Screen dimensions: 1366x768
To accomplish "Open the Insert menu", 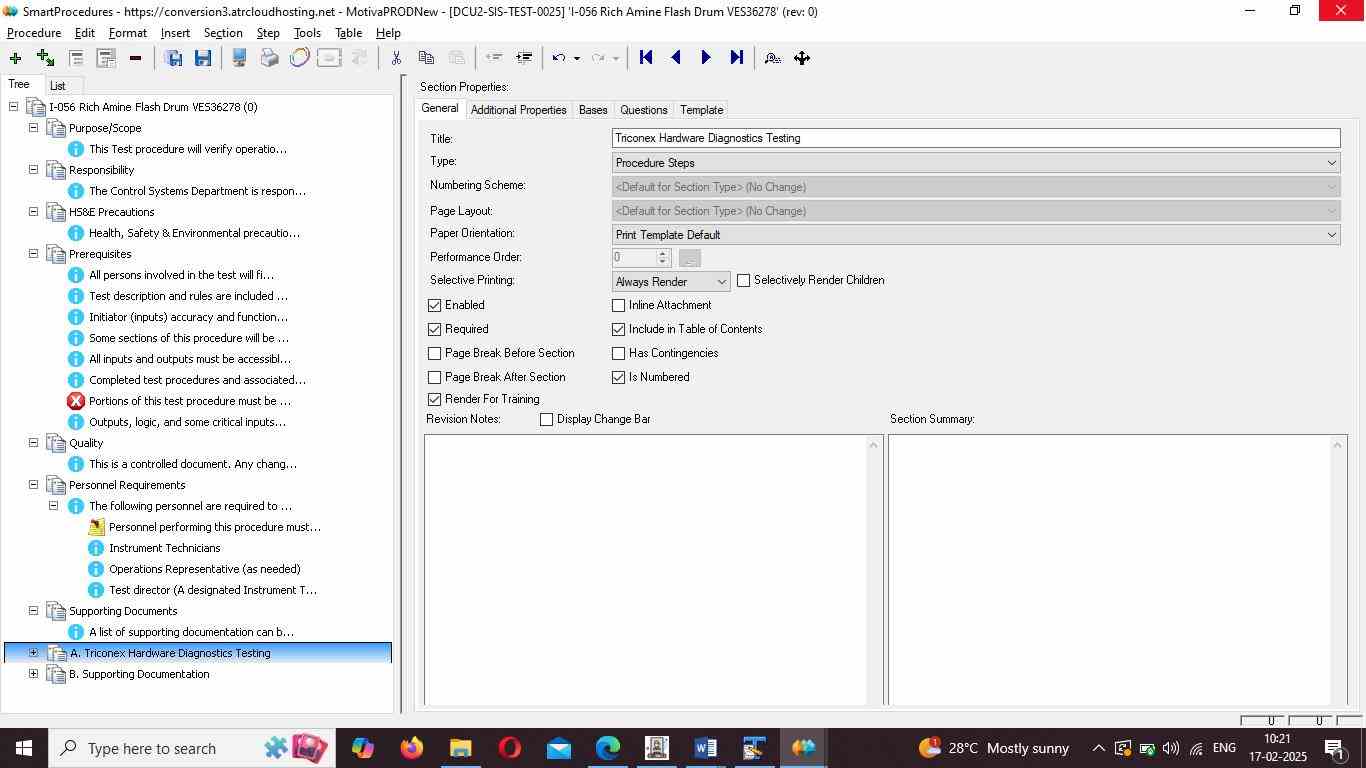I will pos(175,33).
